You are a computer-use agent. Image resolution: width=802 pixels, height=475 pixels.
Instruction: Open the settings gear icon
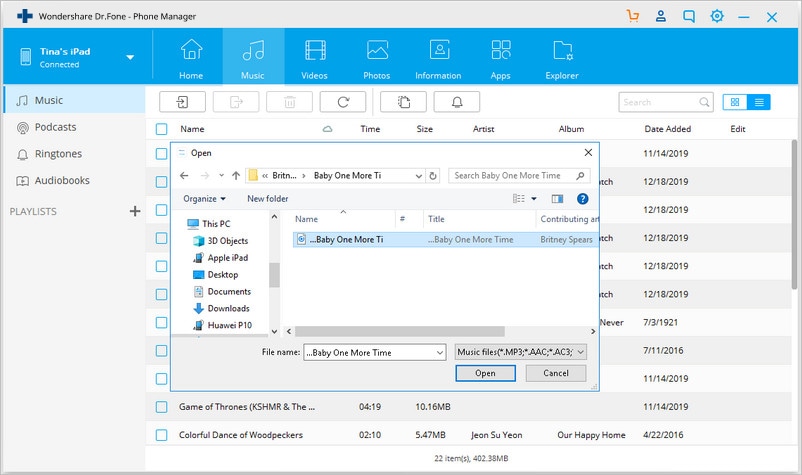click(717, 16)
